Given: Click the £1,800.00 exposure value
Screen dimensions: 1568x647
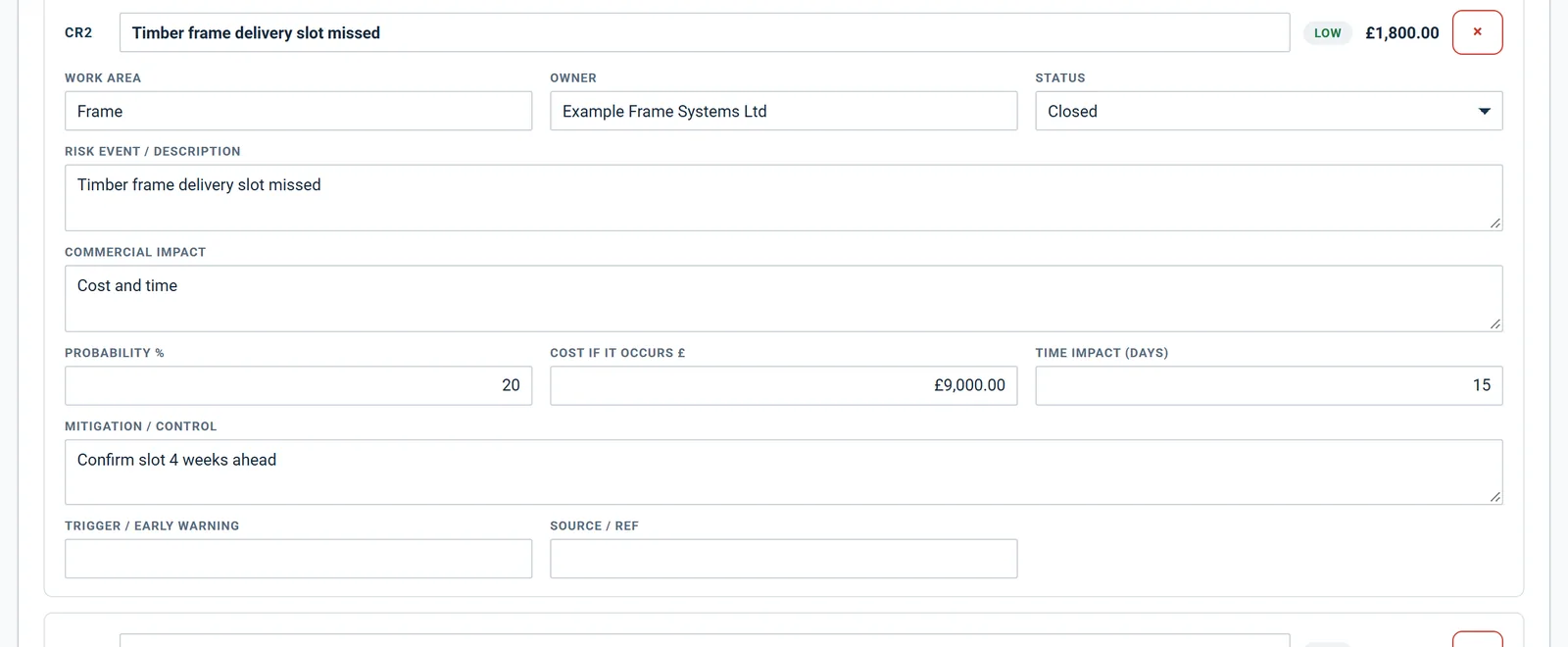Looking at the screenshot, I should pyautogui.click(x=1402, y=32).
